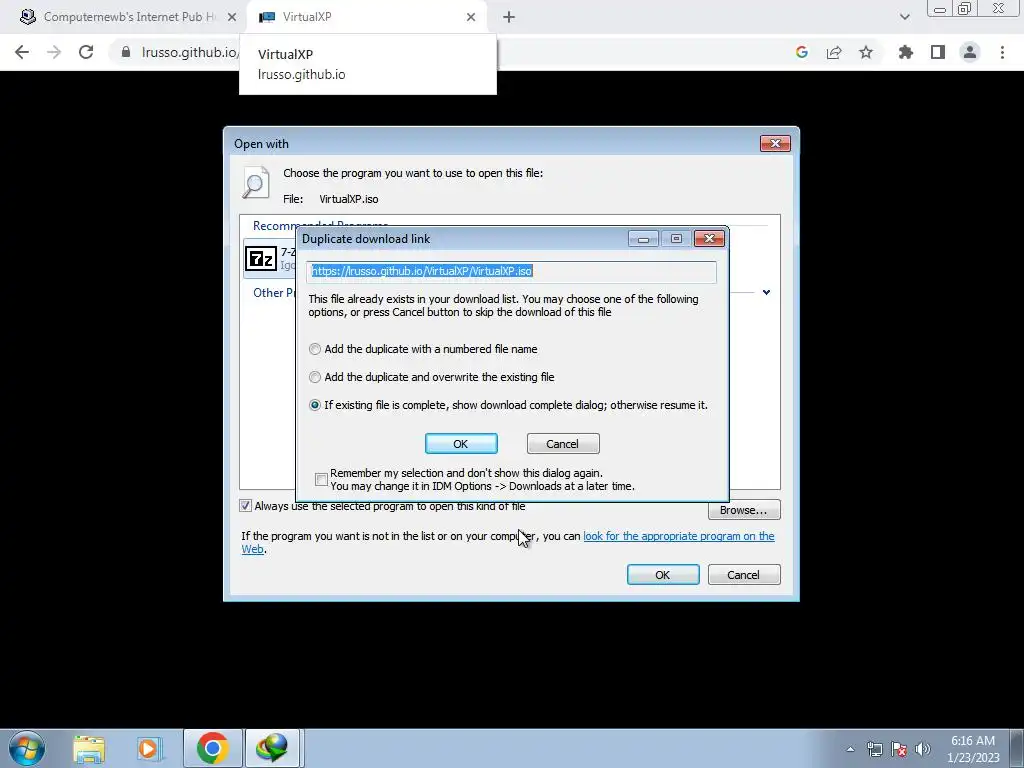
Task: Go back with Chrome's back arrow
Action: click(22, 52)
